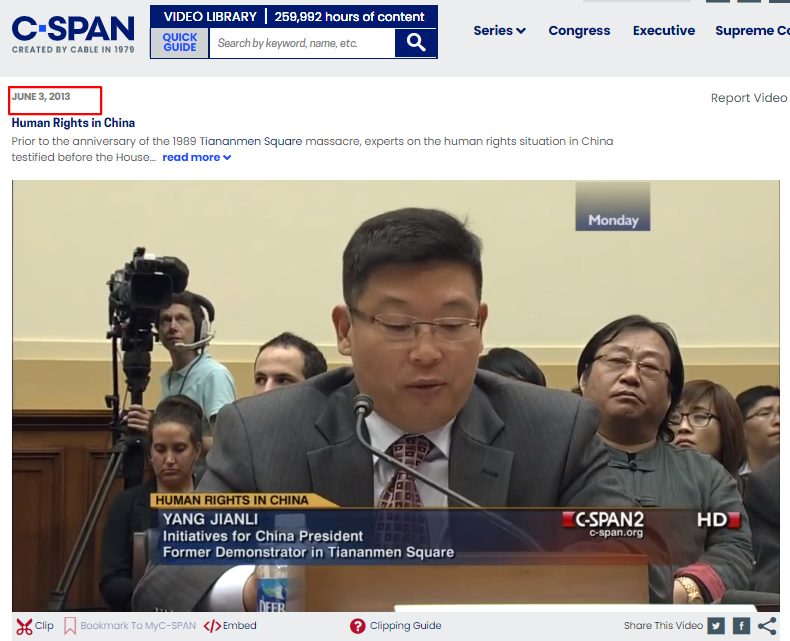Click the generic share icon

(767, 626)
